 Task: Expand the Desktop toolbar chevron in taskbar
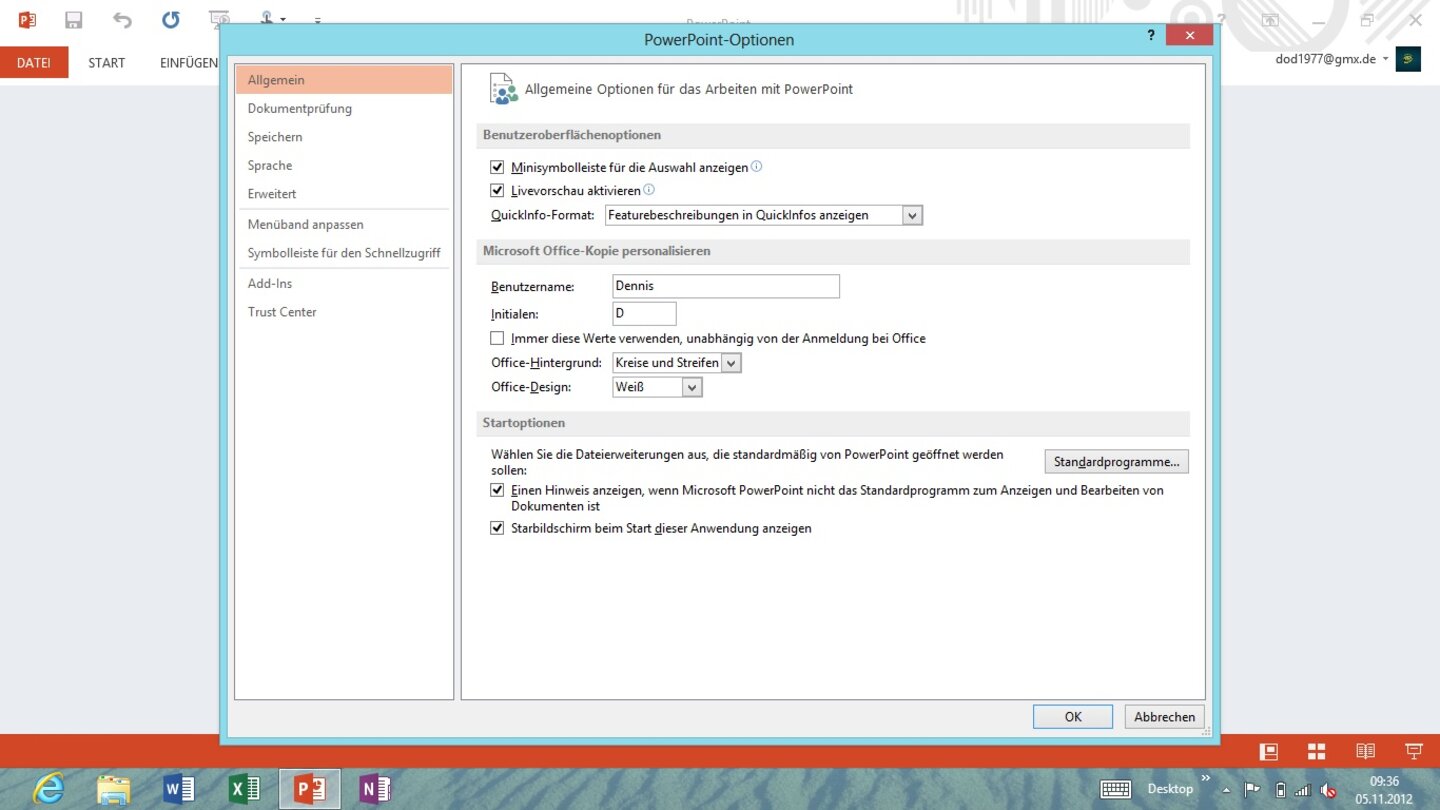click(x=1205, y=778)
